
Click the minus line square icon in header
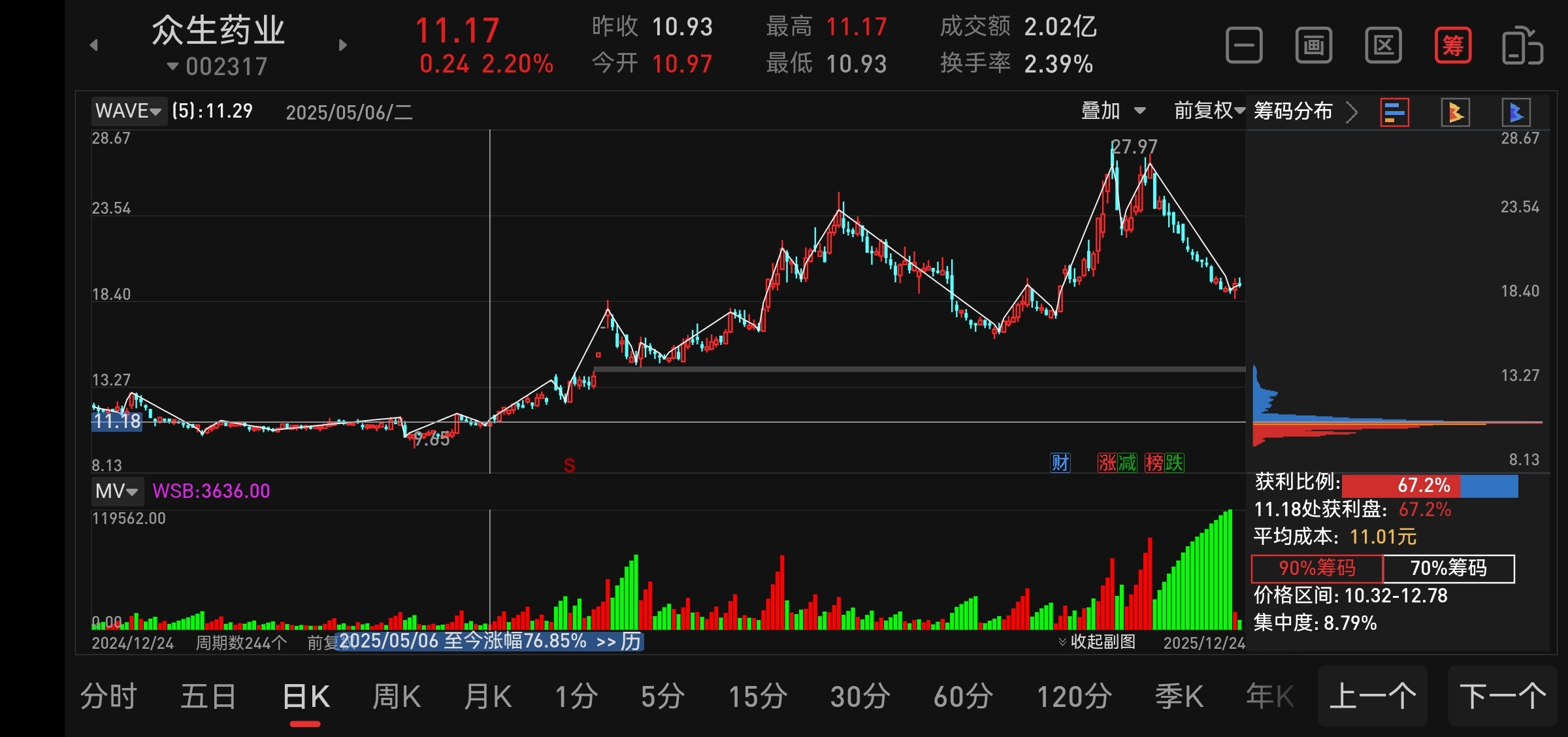coord(1244,46)
